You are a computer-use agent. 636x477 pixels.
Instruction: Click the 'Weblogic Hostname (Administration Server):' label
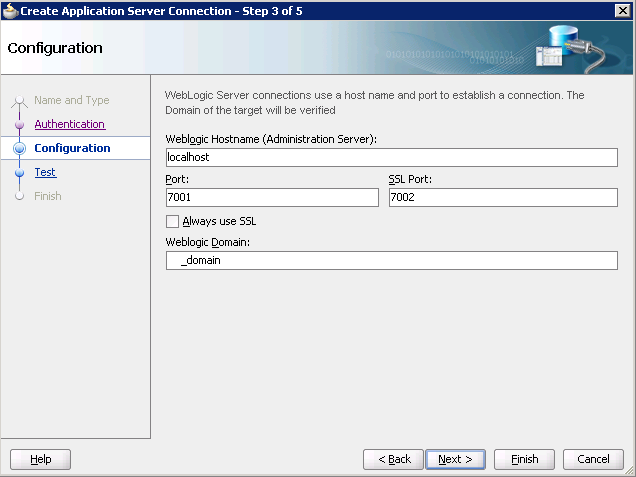point(271,139)
